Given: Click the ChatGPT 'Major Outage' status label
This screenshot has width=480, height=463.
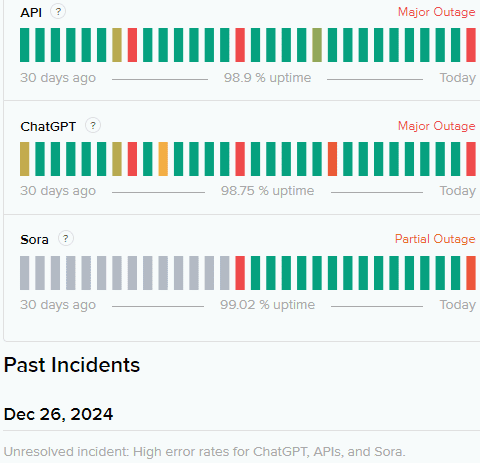Looking at the screenshot, I should pyautogui.click(x=436, y=126).
